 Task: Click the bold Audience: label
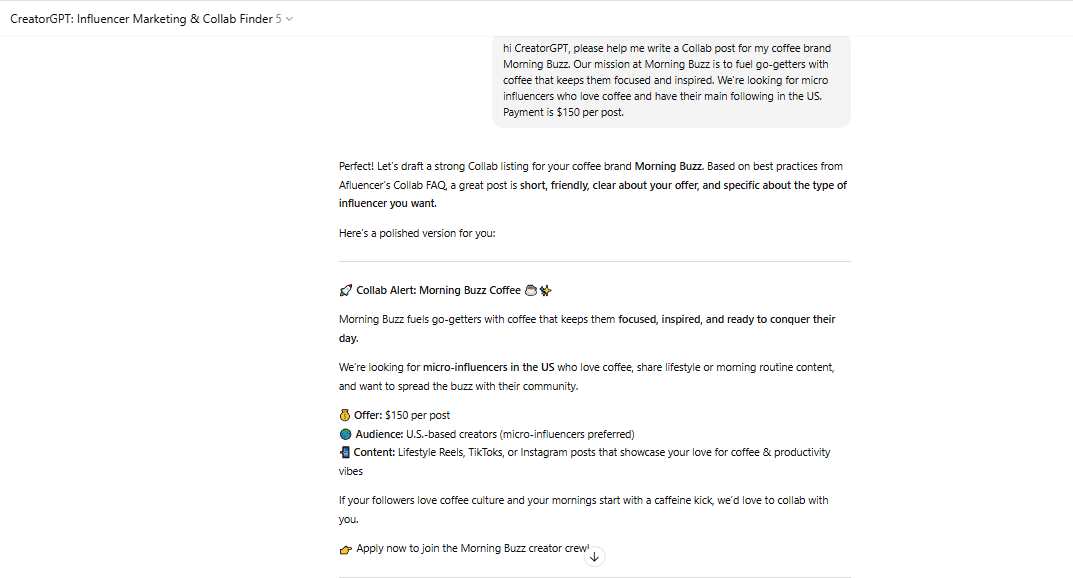379,434
